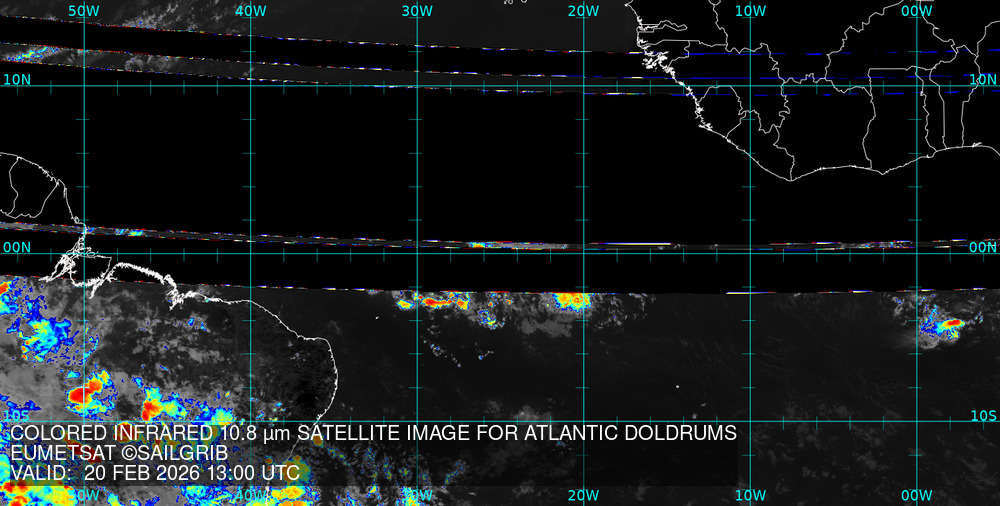Click the 00N equator label on right edge
Viewport: 1000px width, 506px height.
pos(984,247)
